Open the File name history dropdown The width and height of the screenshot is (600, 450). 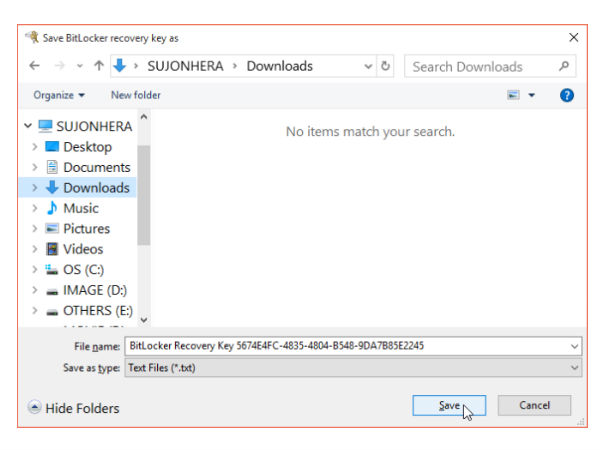tap(574, 346)
